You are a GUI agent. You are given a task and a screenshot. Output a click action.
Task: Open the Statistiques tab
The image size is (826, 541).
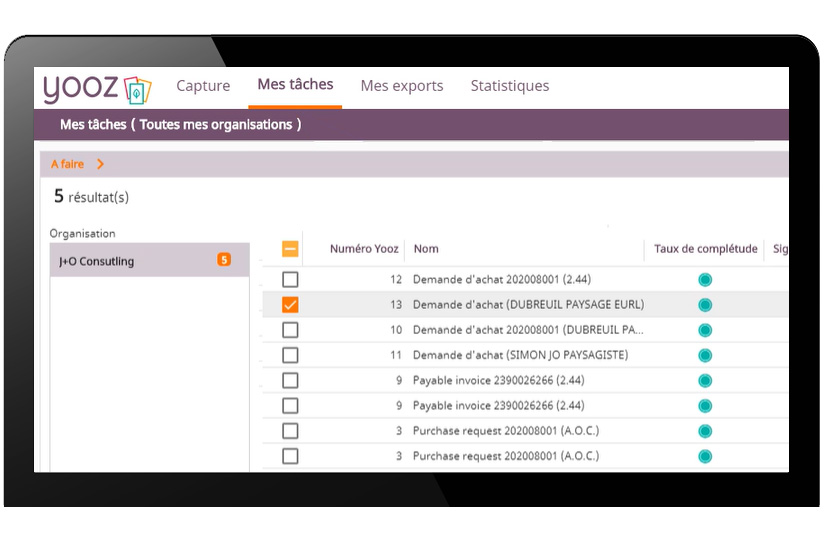[x=509, y=86]
